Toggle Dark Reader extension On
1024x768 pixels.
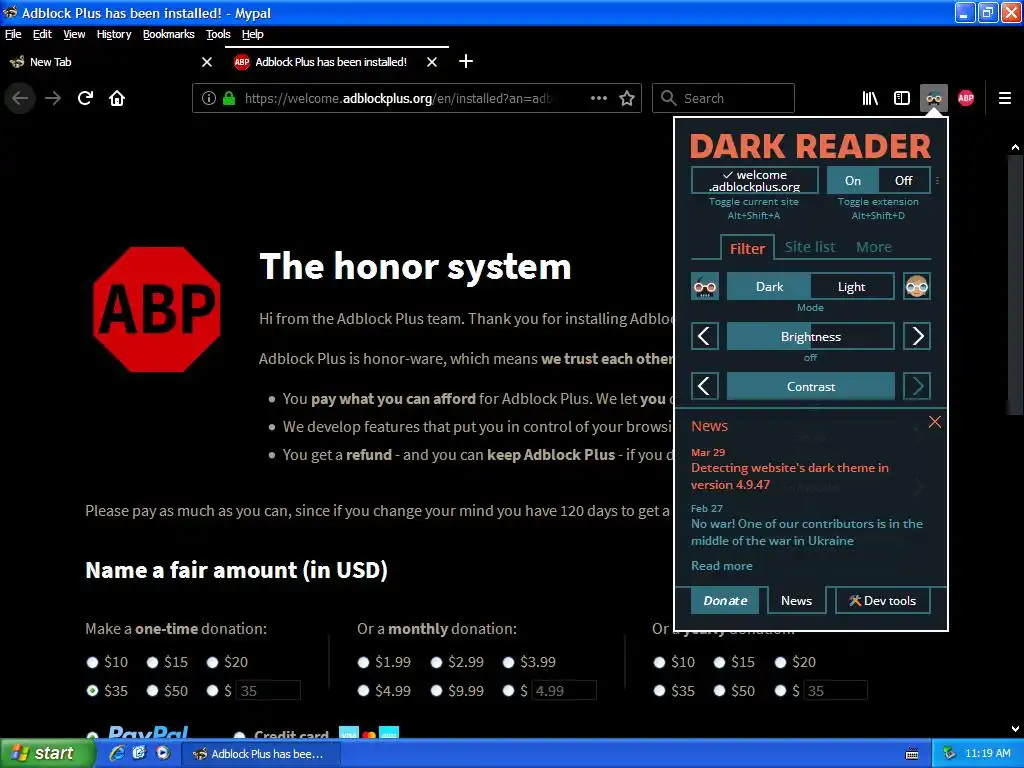tap(852, 181)
